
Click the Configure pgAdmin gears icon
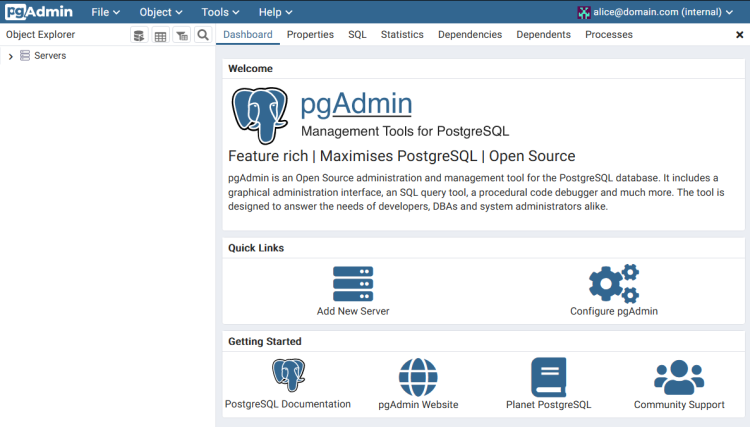[x=614, y=284]
